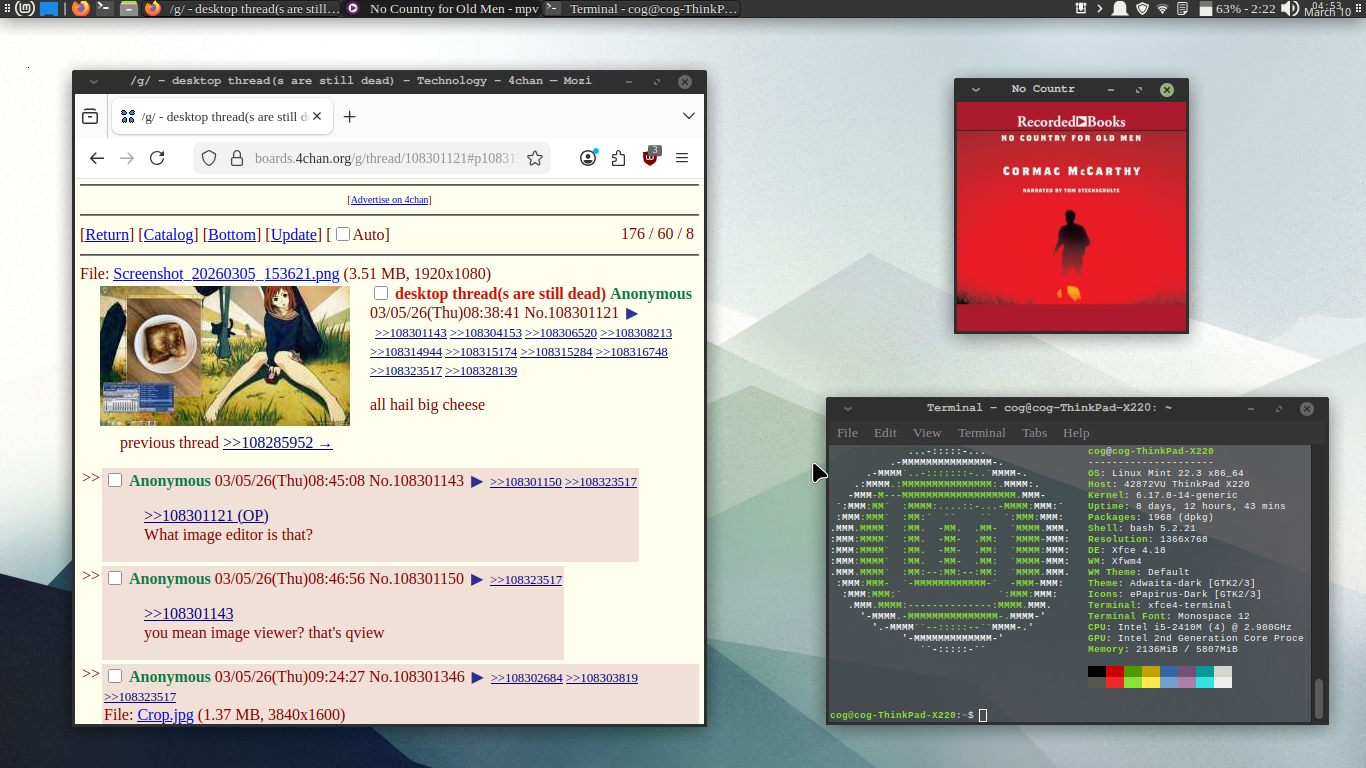Open the file manager launcher in the panel
Screen dimensions: 1366x768
coord(128,9)
